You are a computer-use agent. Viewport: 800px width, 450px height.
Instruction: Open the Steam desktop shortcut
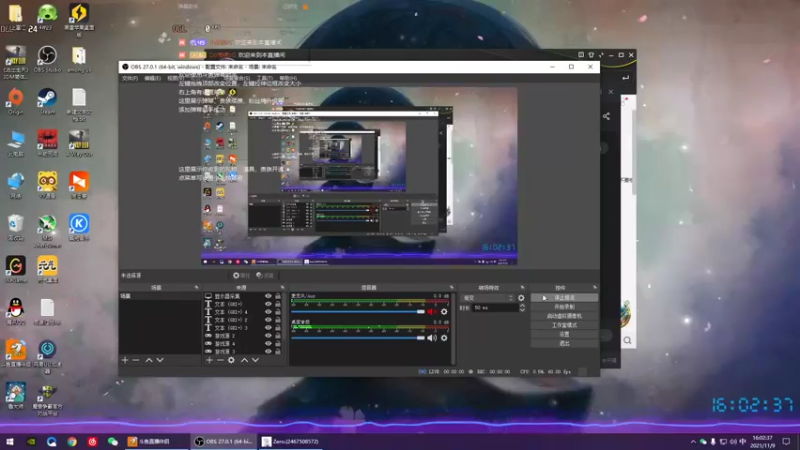pos(47,101)
